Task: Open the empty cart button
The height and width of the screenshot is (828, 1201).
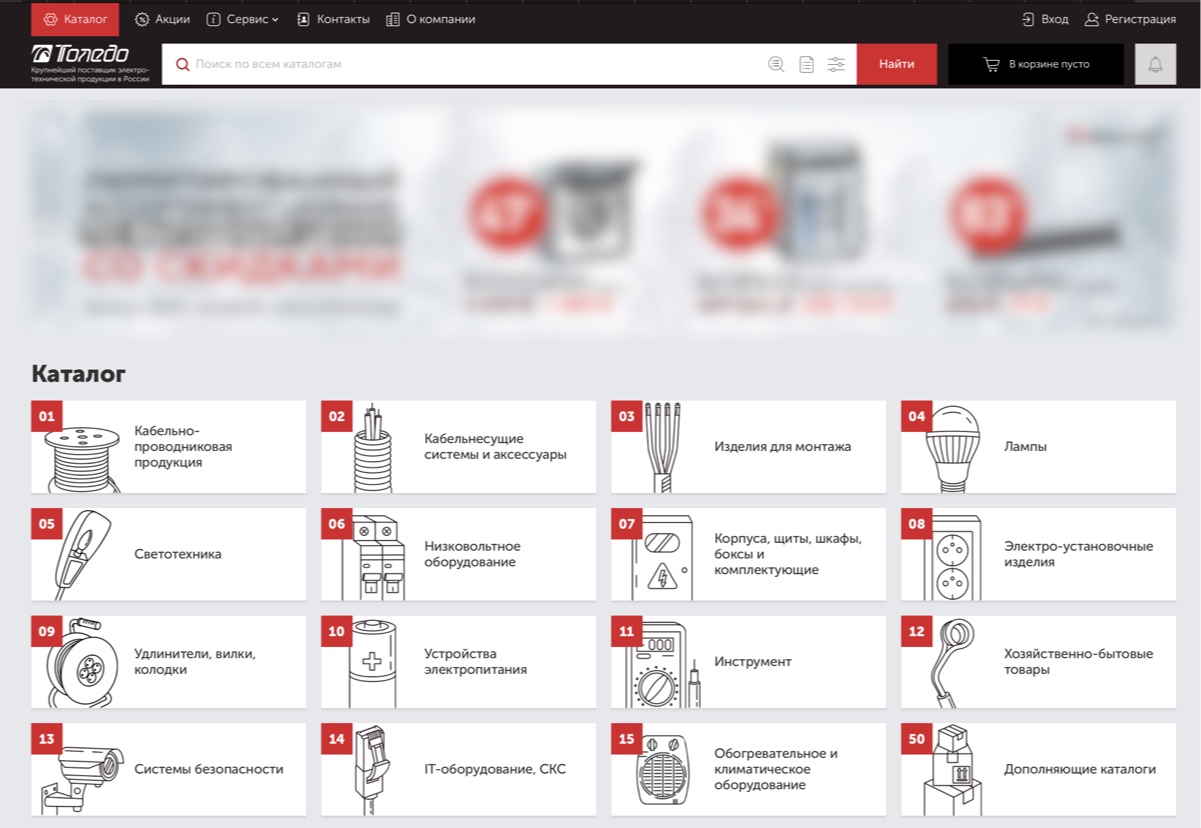Action: (1036, 64)
